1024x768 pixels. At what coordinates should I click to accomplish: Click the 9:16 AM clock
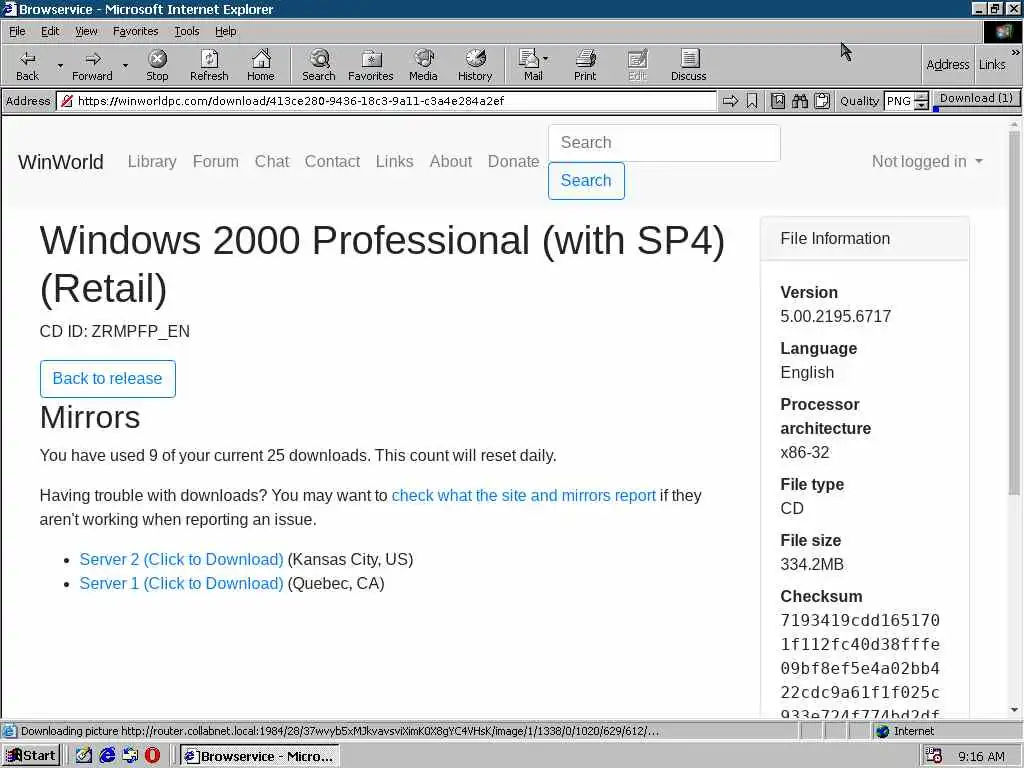(982, 756)
